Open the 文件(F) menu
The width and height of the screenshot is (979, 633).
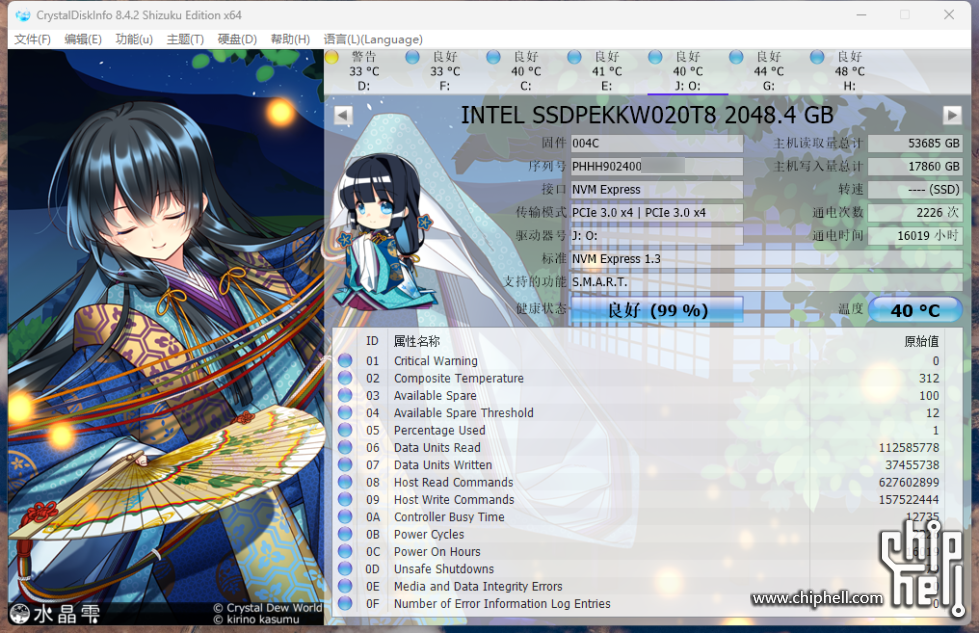point(32,39)
